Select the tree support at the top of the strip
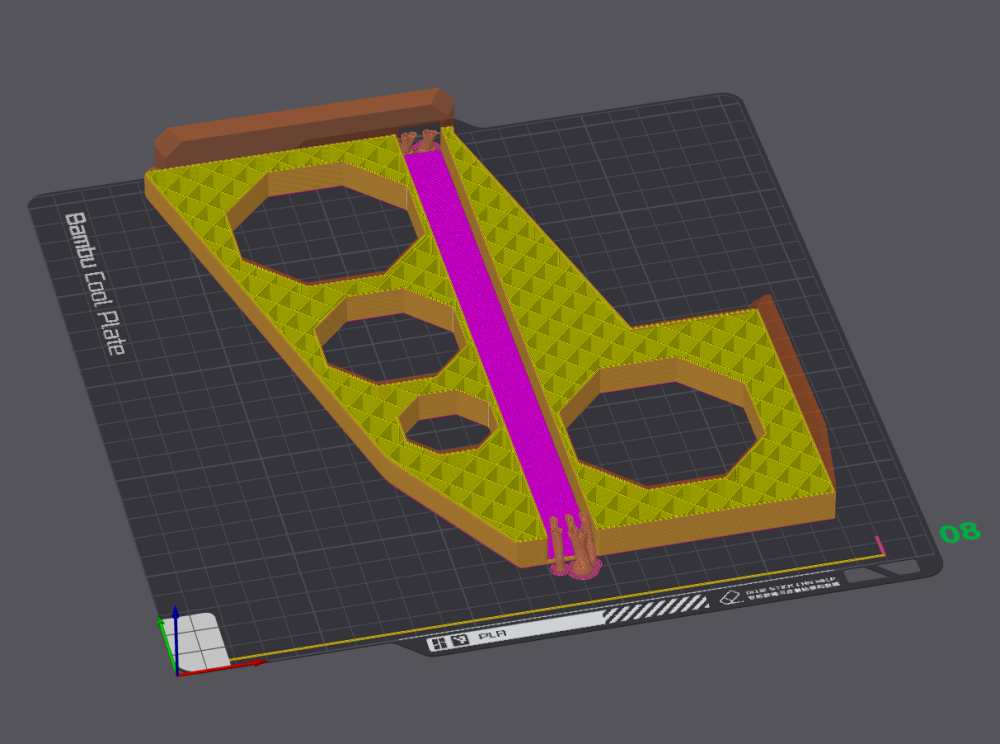The image size is (1000, 744). coord(421,141)
